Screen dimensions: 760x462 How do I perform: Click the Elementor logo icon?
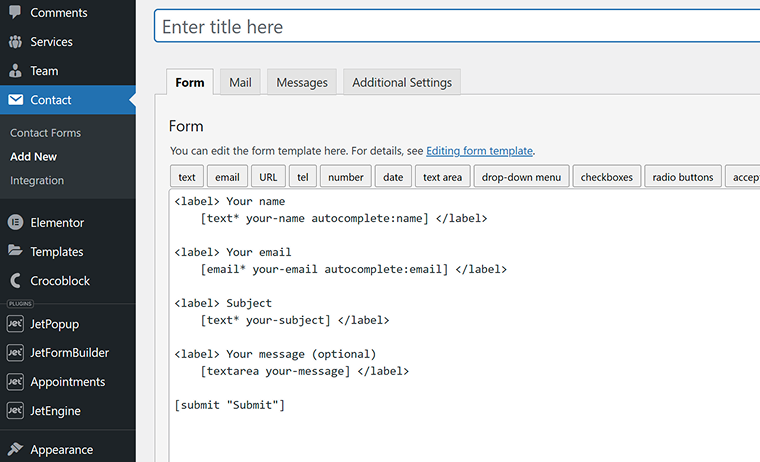point(15,223)
